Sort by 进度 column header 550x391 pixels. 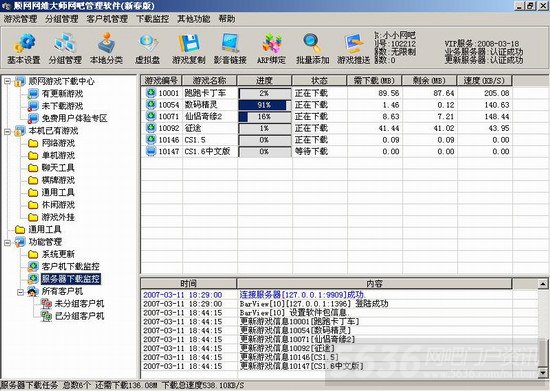(x=264, y=81)
